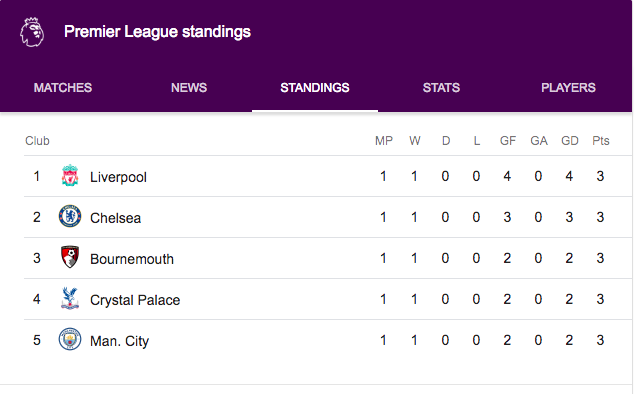
Task: Click the Pts column header
Action: [601, 141]
